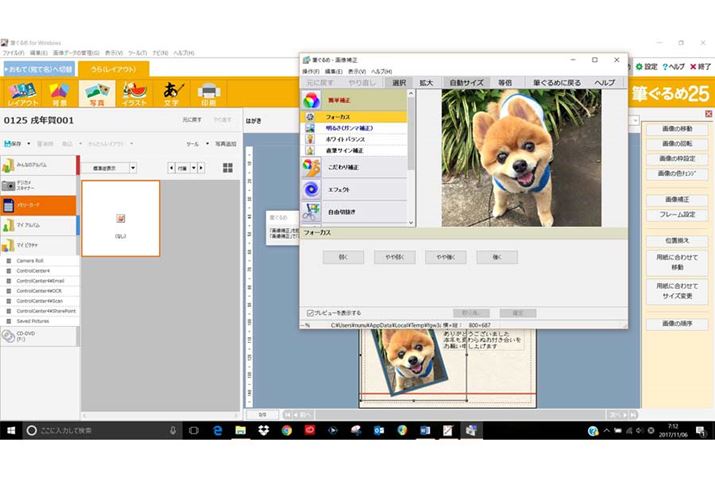715x477 pixels.
Task: Open Chrome from the Windows taskbar
Action: pos(286,430)
